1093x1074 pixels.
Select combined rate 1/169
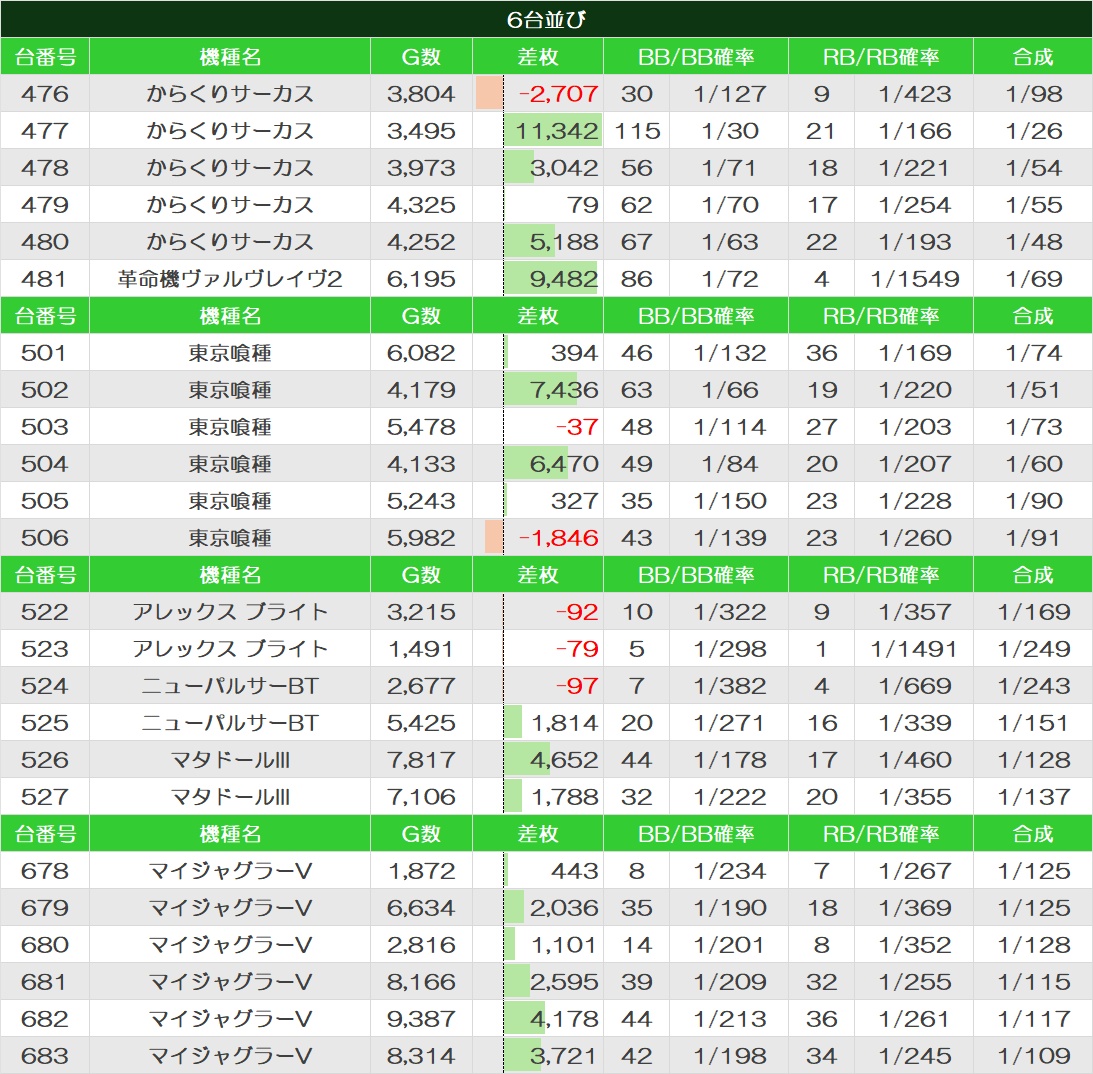click(1033, 611)
